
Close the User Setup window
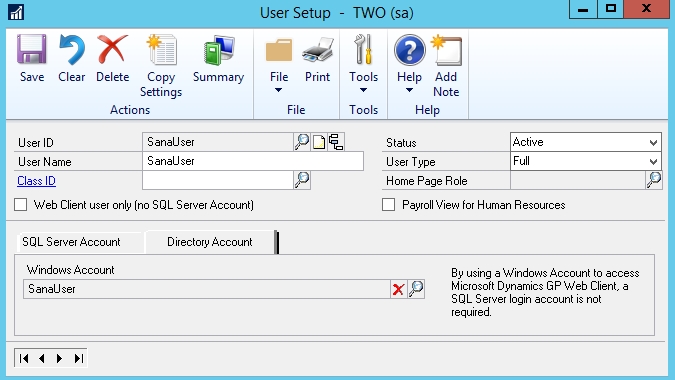pos(646,9)
